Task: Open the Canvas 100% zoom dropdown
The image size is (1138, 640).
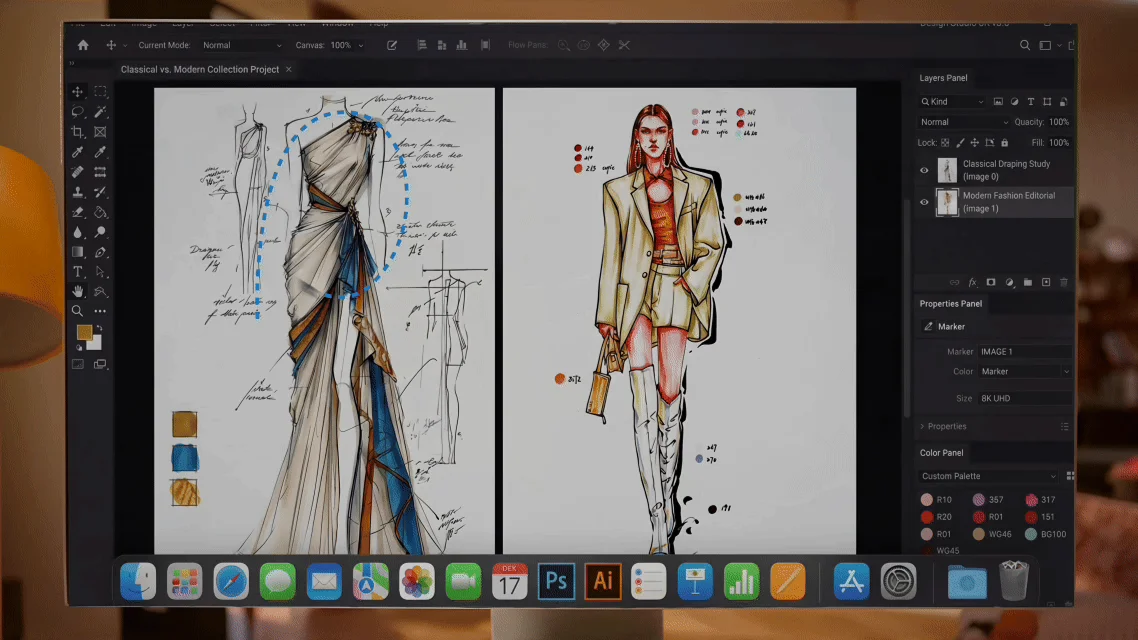Action: point(347,45)
